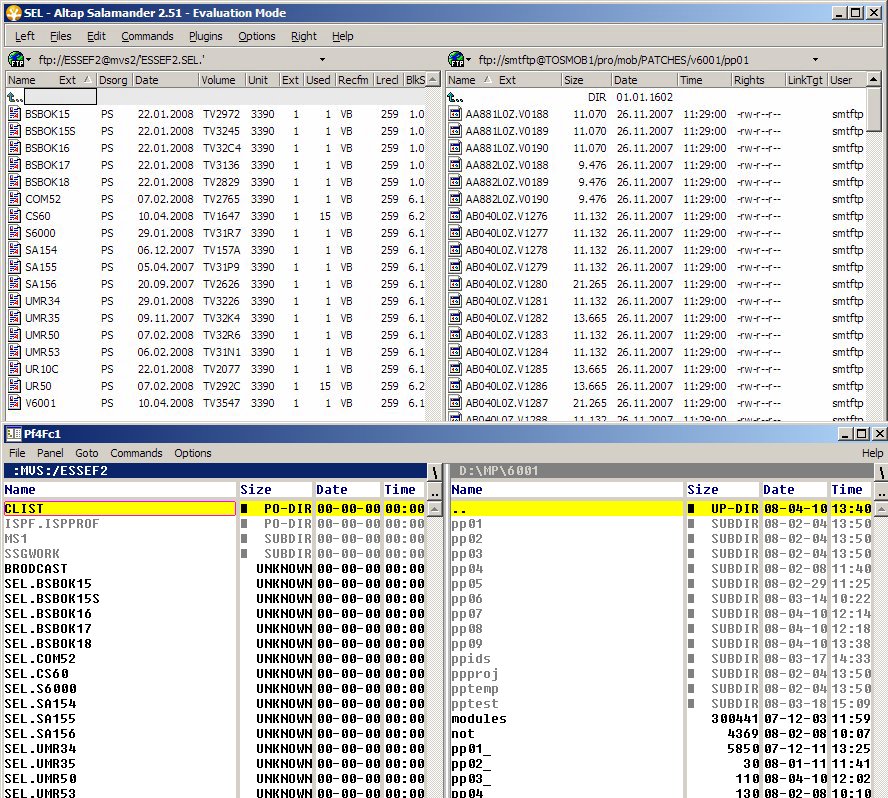Screen dimensions: 888x798
Task: Click the scroll-up arrow in Pf4Fc1 left panel
Action: [x=434, y=509]
